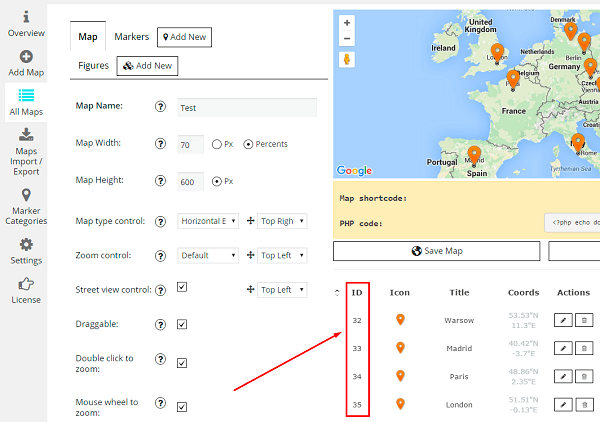Open help for Map Width
Screen dimensions: 600x422
click(160, 143)
